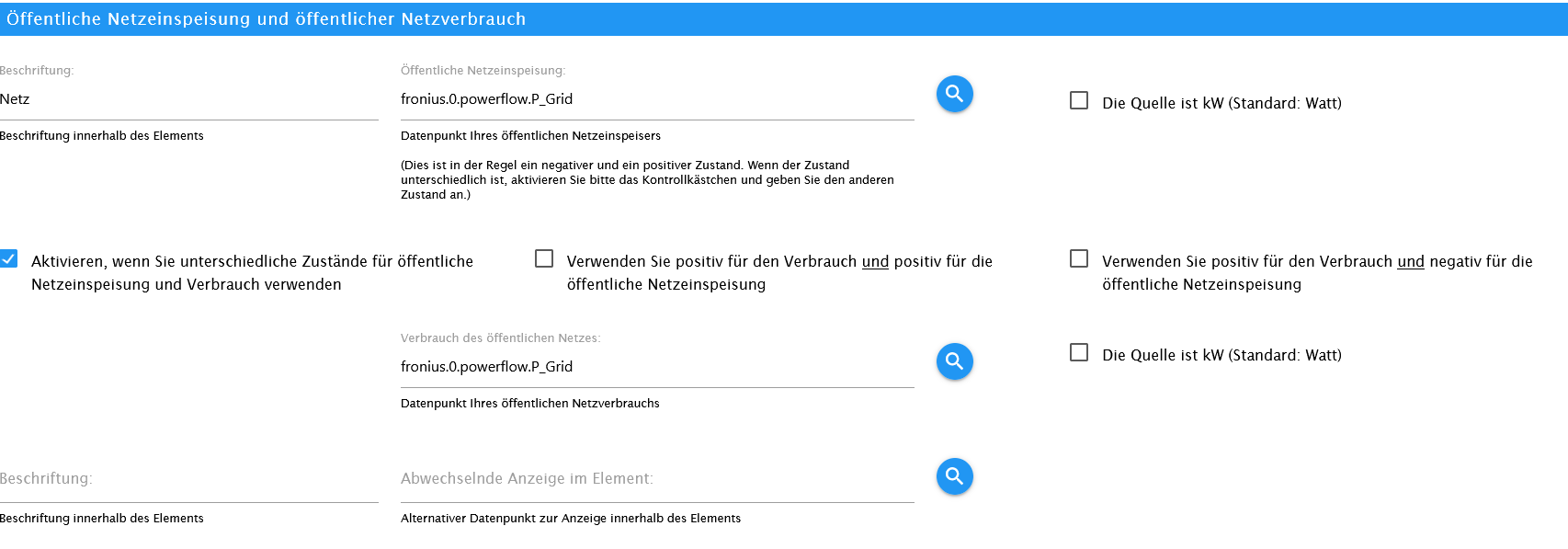Click the 'Alternativer Datenpunkt zur Anzeige' helper text
Viewport: 1568px width, 549px height.
pos(570,519)
